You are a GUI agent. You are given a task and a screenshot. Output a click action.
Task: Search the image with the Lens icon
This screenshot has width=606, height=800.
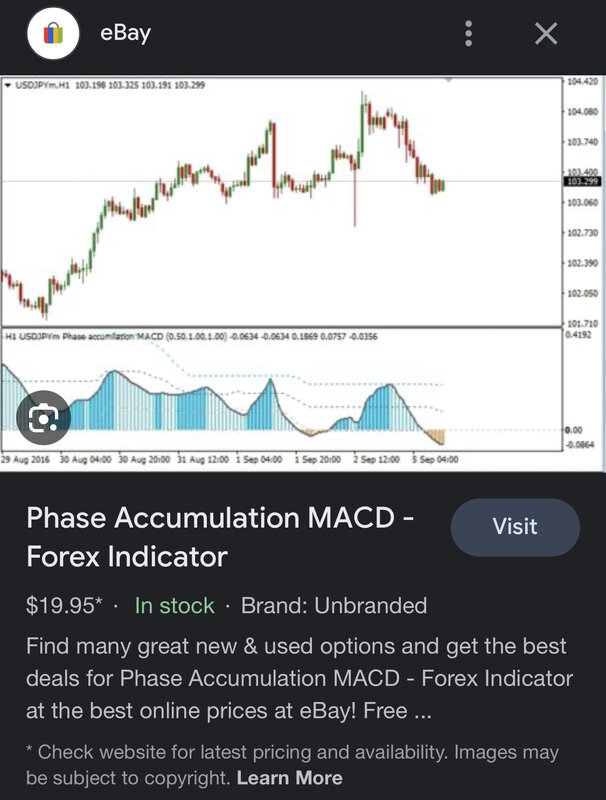pyautogui.click(x=42, y=417)
